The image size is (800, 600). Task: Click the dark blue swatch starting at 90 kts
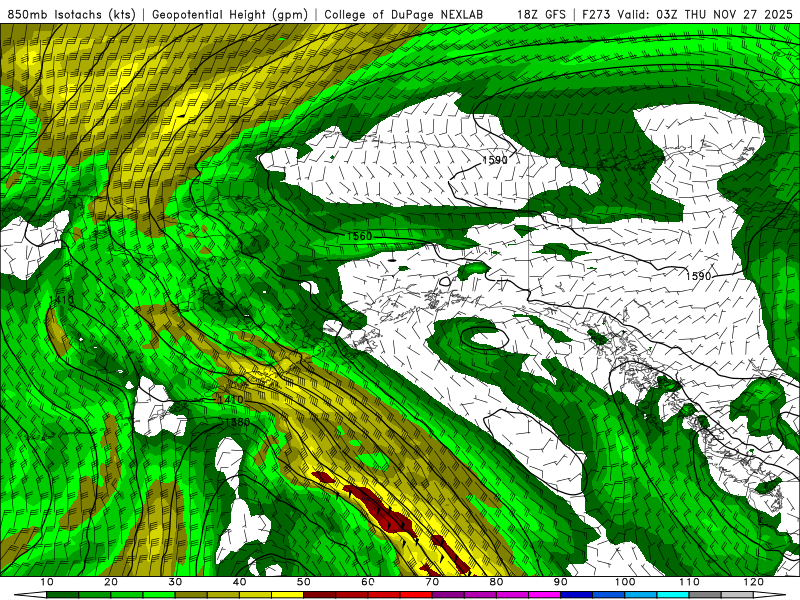click(577, 595)
